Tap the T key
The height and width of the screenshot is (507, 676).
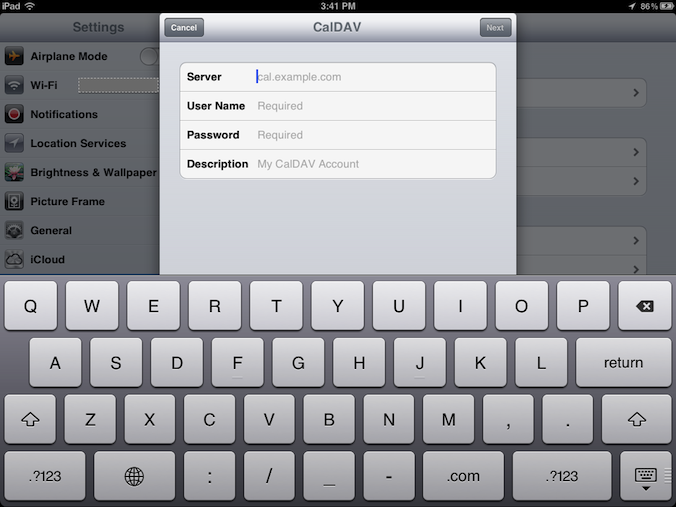[x=276, y=306]
